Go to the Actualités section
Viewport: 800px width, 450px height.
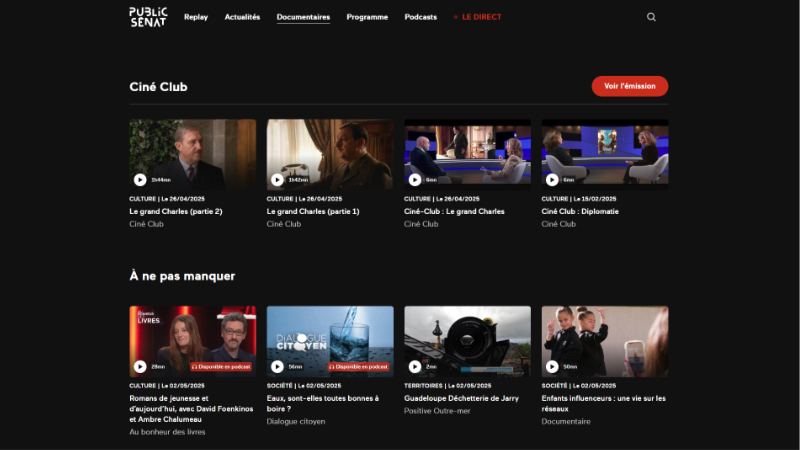pyautogui.click(x=242, y=17)
